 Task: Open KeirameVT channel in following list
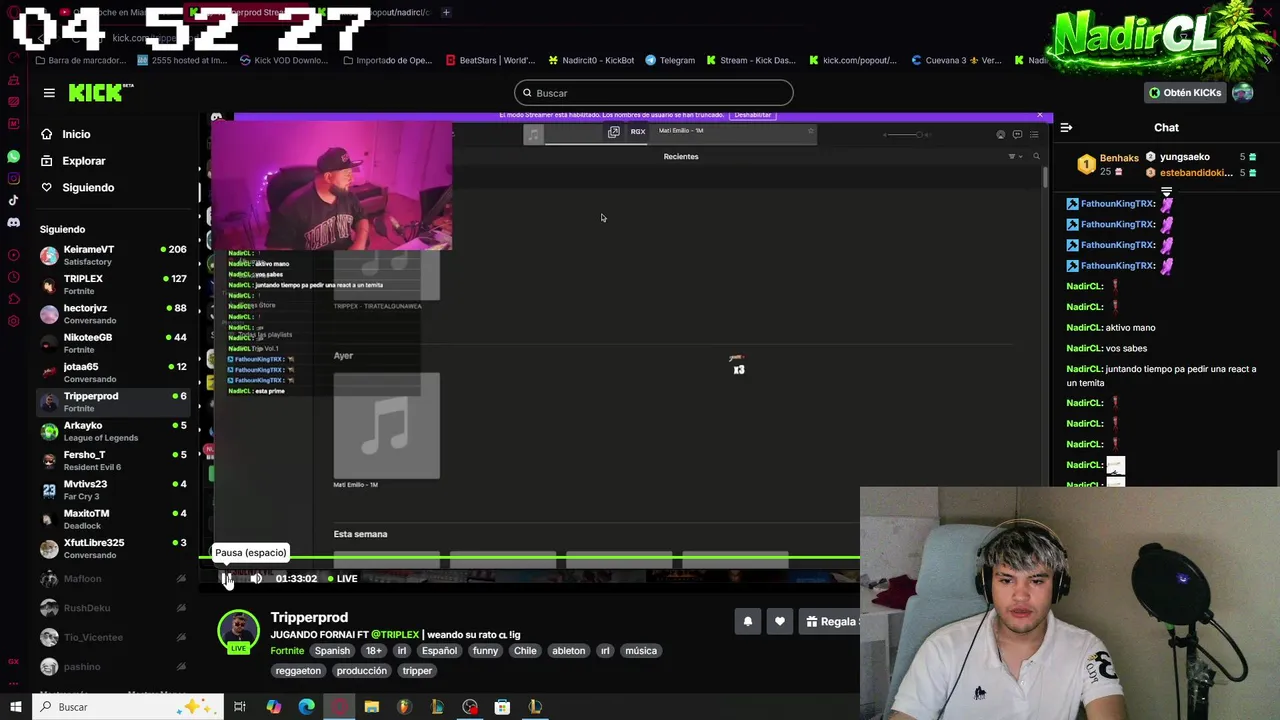coord(113,255)
